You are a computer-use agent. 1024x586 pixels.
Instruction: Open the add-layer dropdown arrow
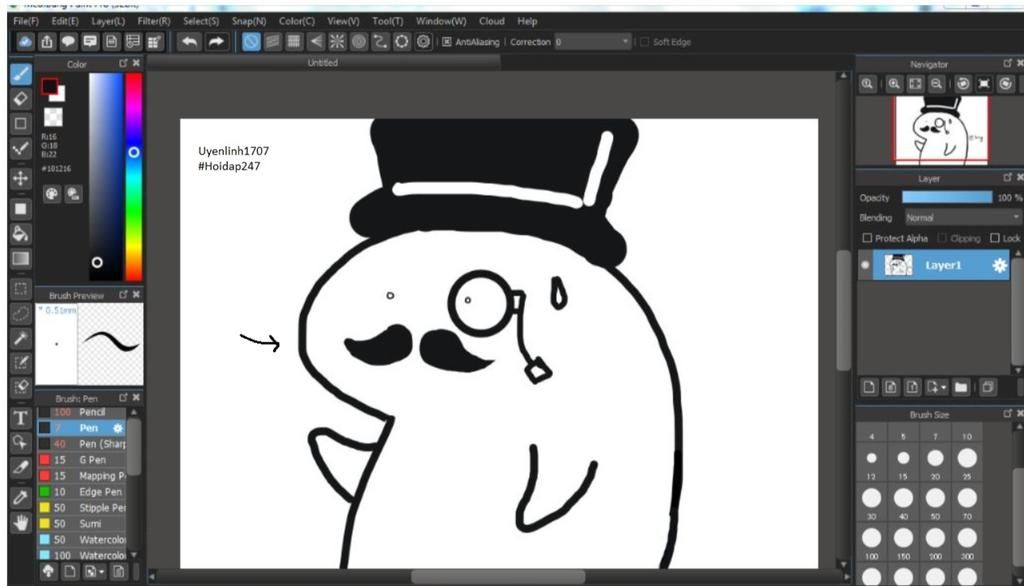coord(936,387)
